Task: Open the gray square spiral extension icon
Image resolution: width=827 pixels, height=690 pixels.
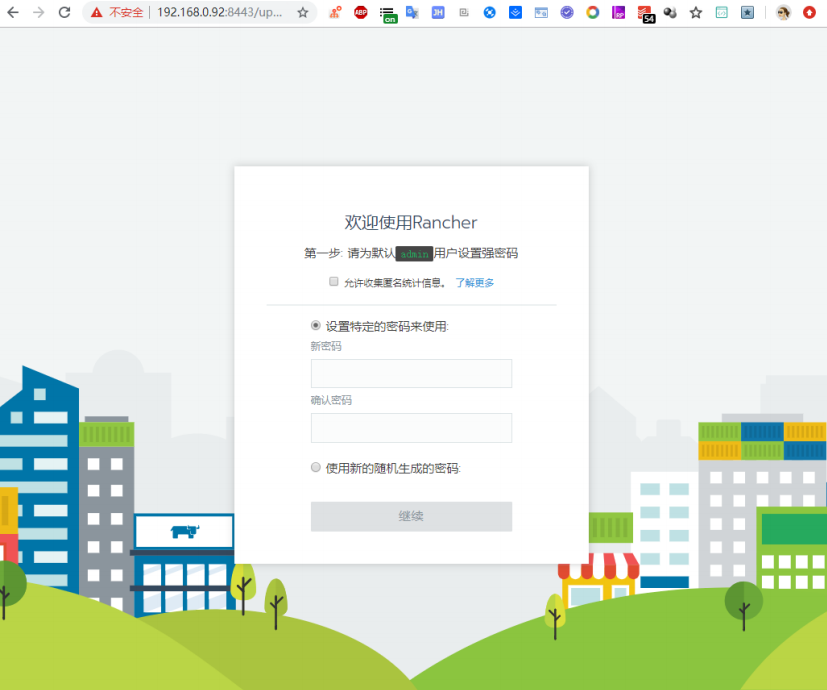Action: coord(464,12)
